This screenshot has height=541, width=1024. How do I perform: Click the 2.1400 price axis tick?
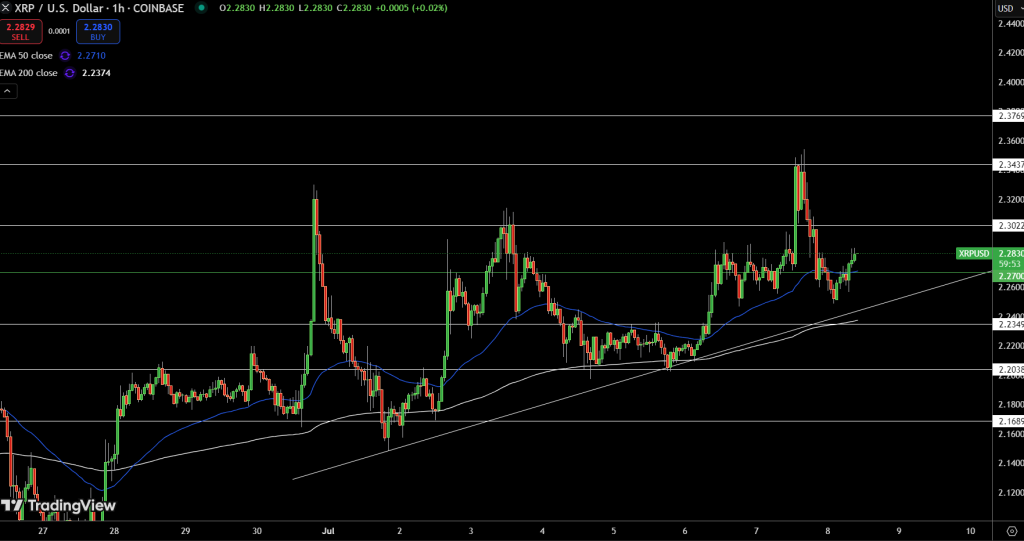pos(1010,463)
